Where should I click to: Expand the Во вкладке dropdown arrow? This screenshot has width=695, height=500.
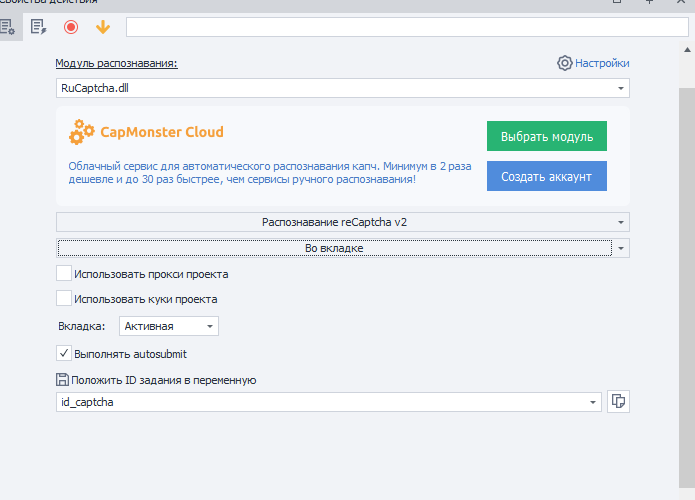(621, 247)
